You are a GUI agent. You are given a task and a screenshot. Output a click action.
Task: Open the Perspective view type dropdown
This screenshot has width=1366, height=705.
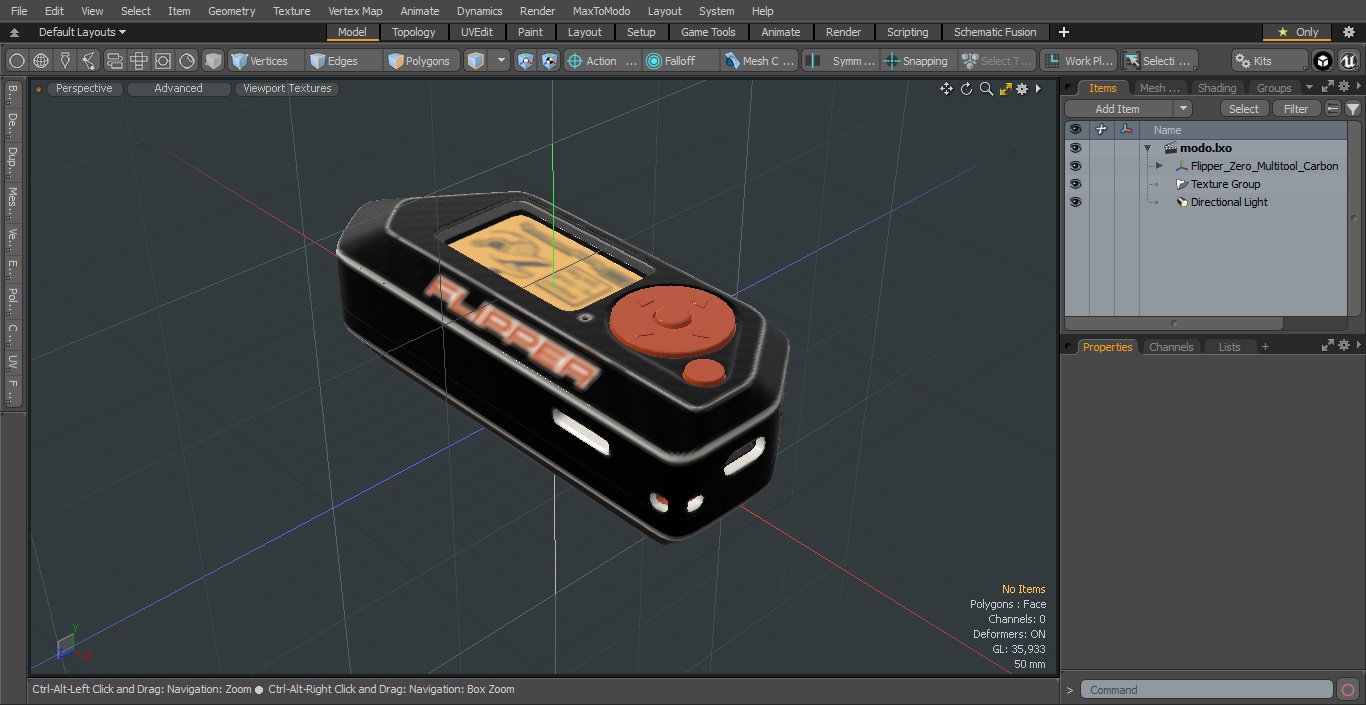84,88
